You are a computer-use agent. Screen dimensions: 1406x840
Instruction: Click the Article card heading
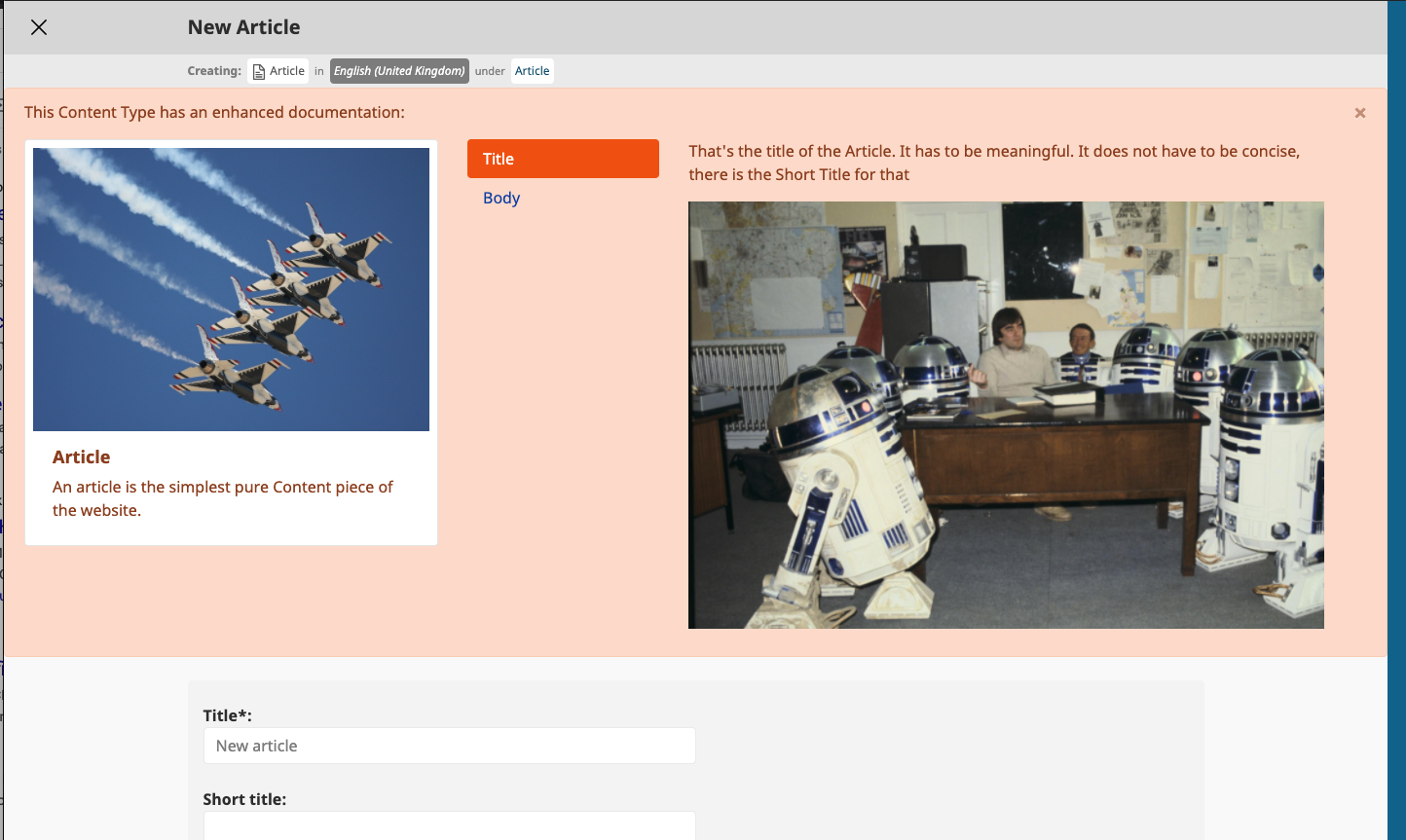82,457
